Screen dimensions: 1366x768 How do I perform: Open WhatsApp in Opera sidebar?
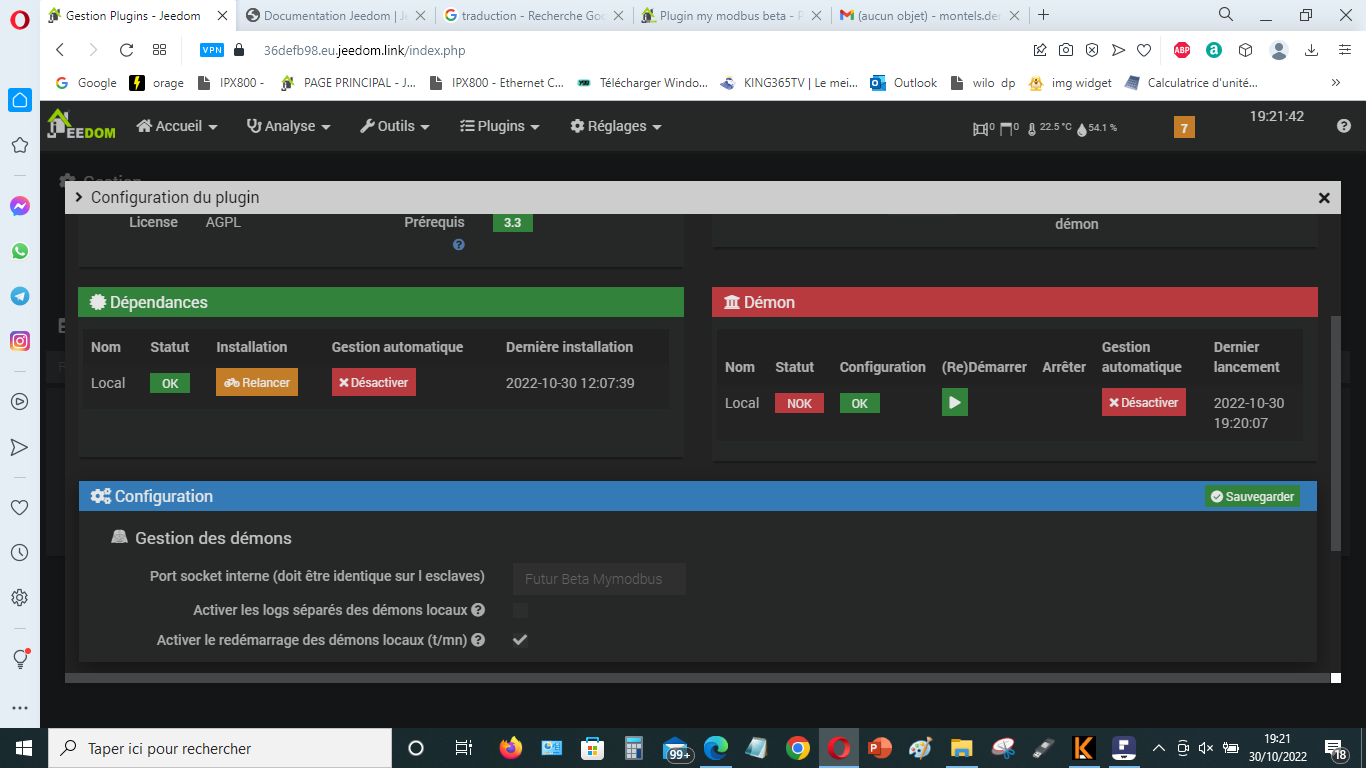click(19, 251)
